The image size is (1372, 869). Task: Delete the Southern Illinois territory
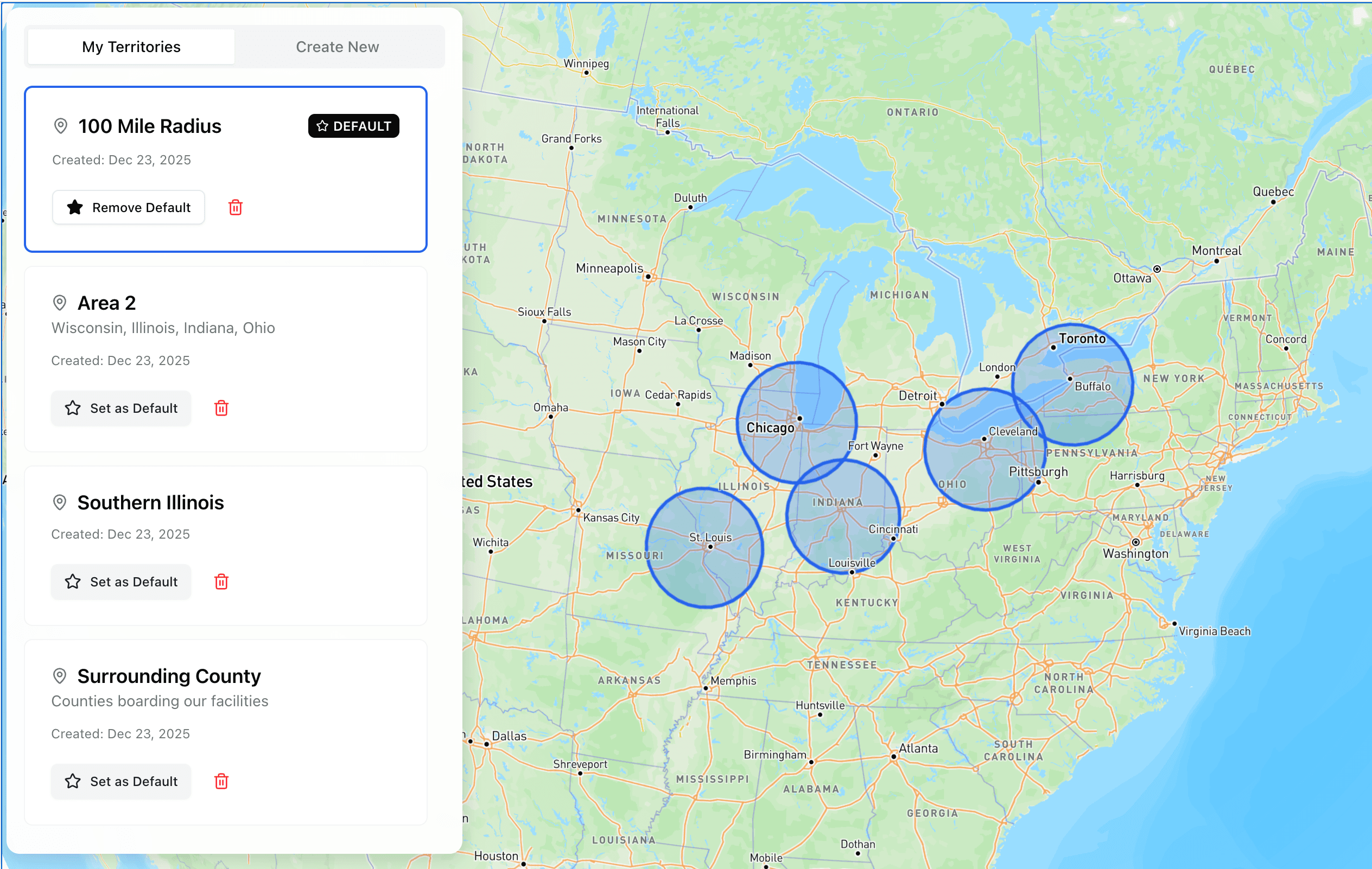pyautogui.click(x=221, y=582)
